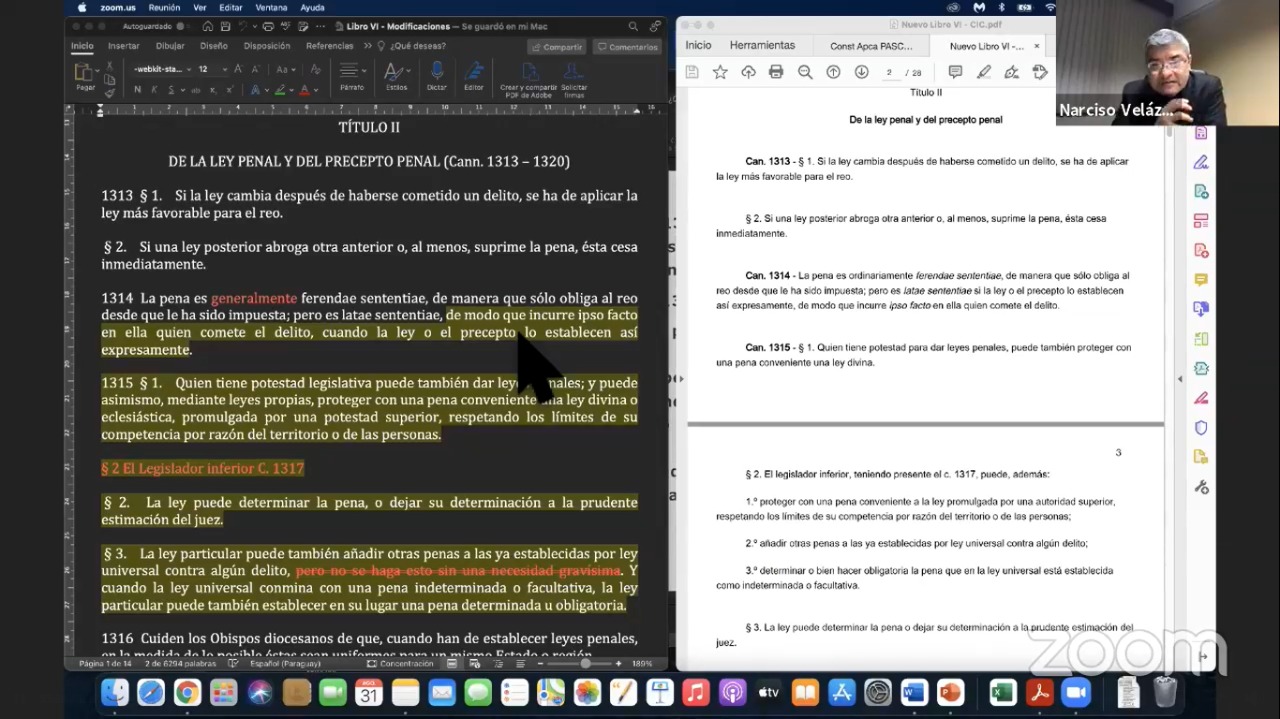Click the Dictar microphone icon
1280x719 pixels.
click(437, 72)
